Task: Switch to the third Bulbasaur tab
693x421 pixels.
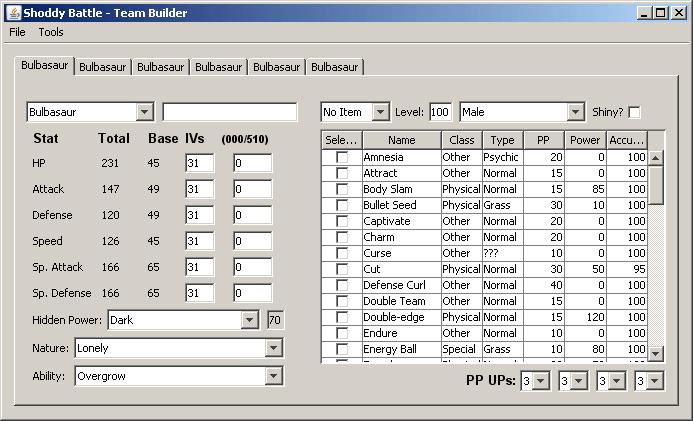Action: (160, 67)
